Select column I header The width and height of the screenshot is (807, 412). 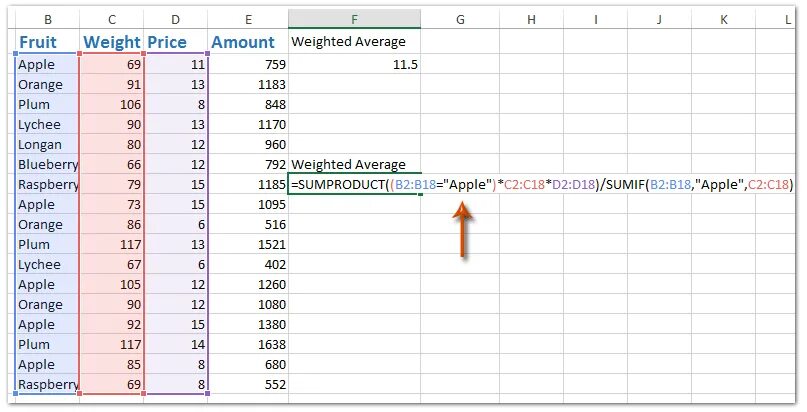[x=595, y=20]
